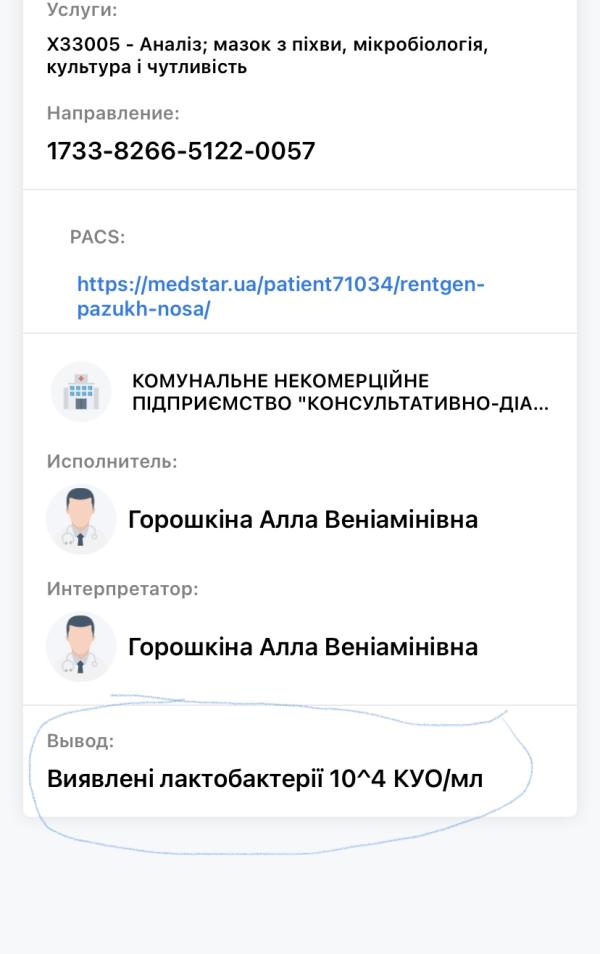The image size is (600, 954).
Task: Tap the truncated КОМУНАЛЬНЕ НЕКОМЕРЦІЙНЕ ПІДПРИЄМСТВО organization name
Action: (x=340, y=392)
